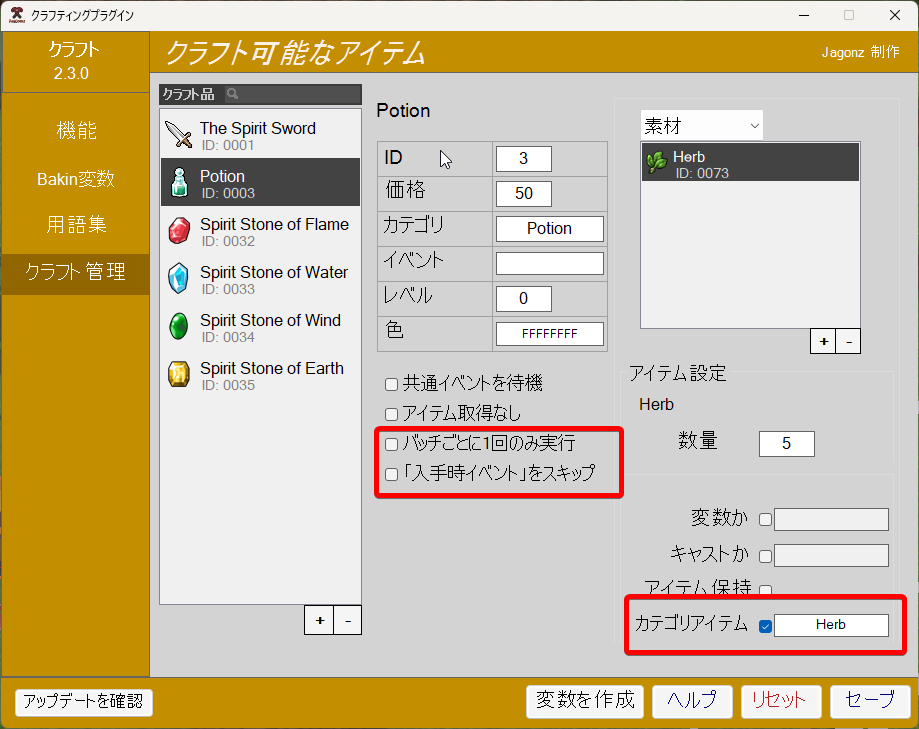The width and height of the screenshot is (919, 729).
Task: Click the 変数を作成 button
Action: (585, 701)
